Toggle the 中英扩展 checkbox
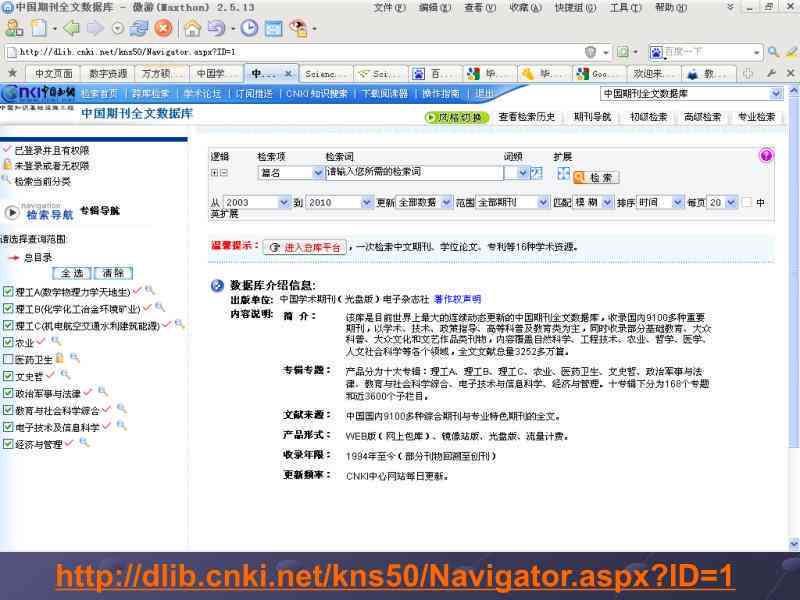Image resolution: width=800 pixels, height=600 pixels. 747,202
